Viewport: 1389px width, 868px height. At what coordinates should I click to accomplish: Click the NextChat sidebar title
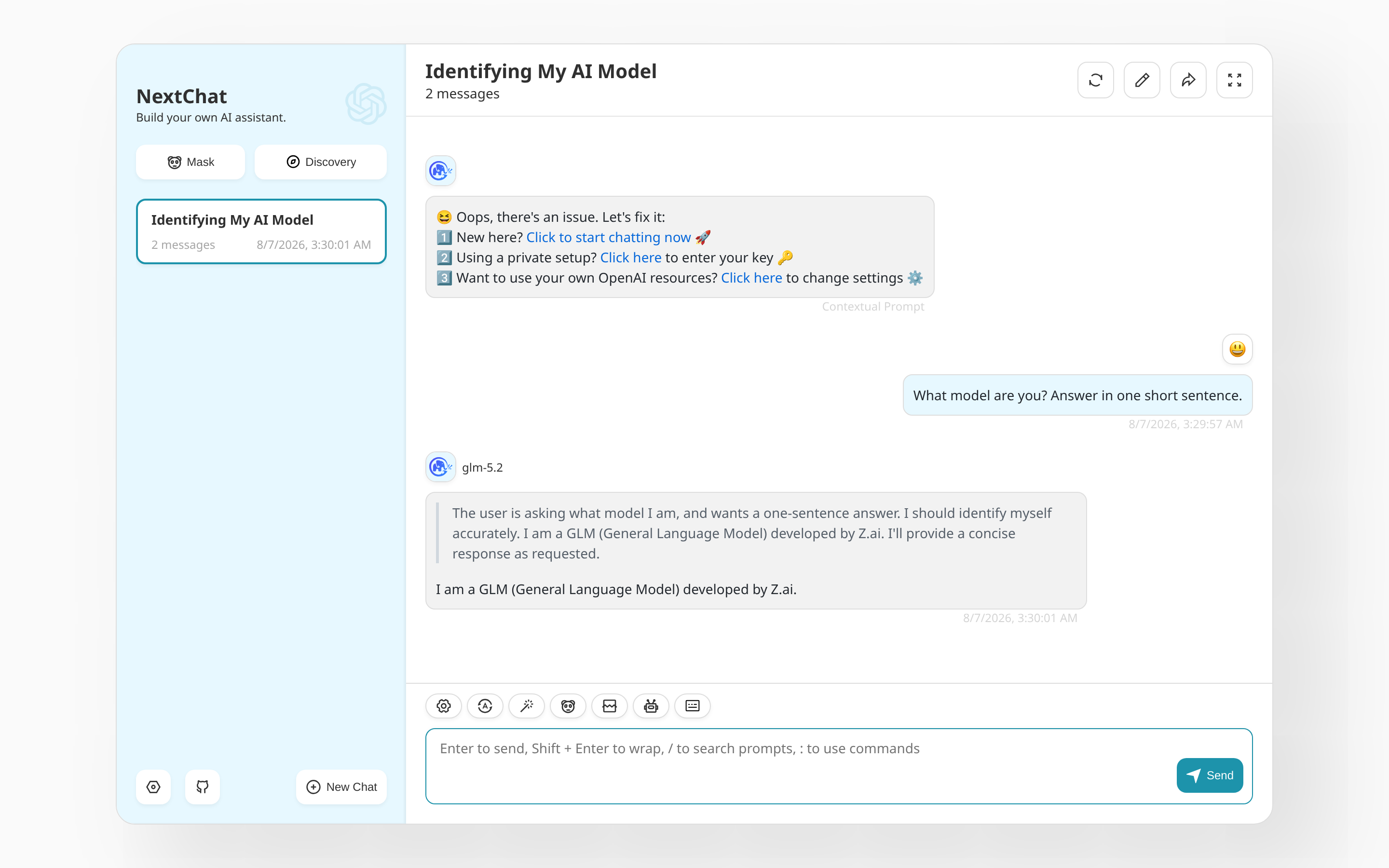click(181, 96)
